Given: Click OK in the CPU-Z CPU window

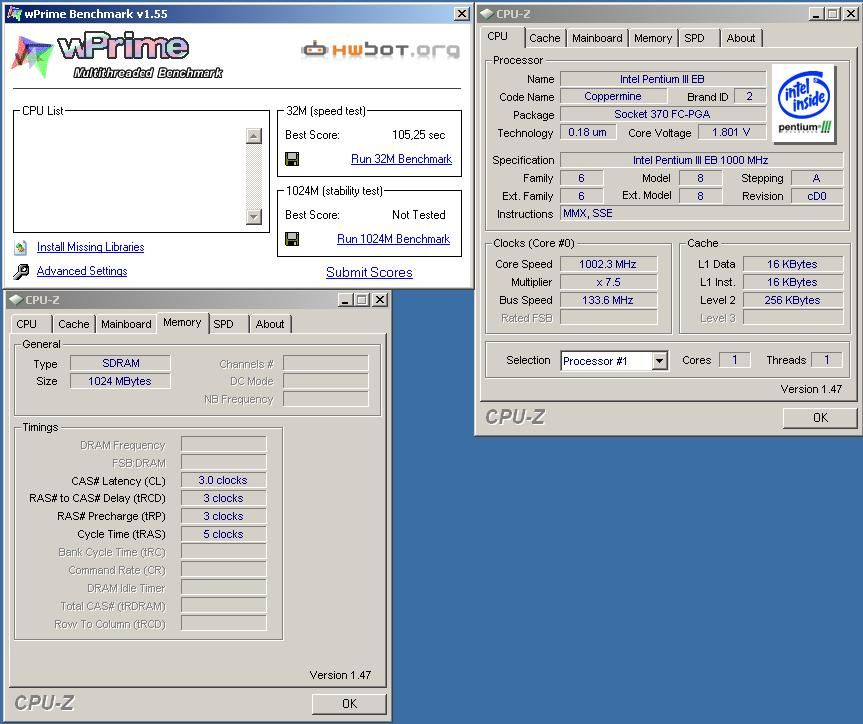Looking at the screenshot, I should pos(820,418).
